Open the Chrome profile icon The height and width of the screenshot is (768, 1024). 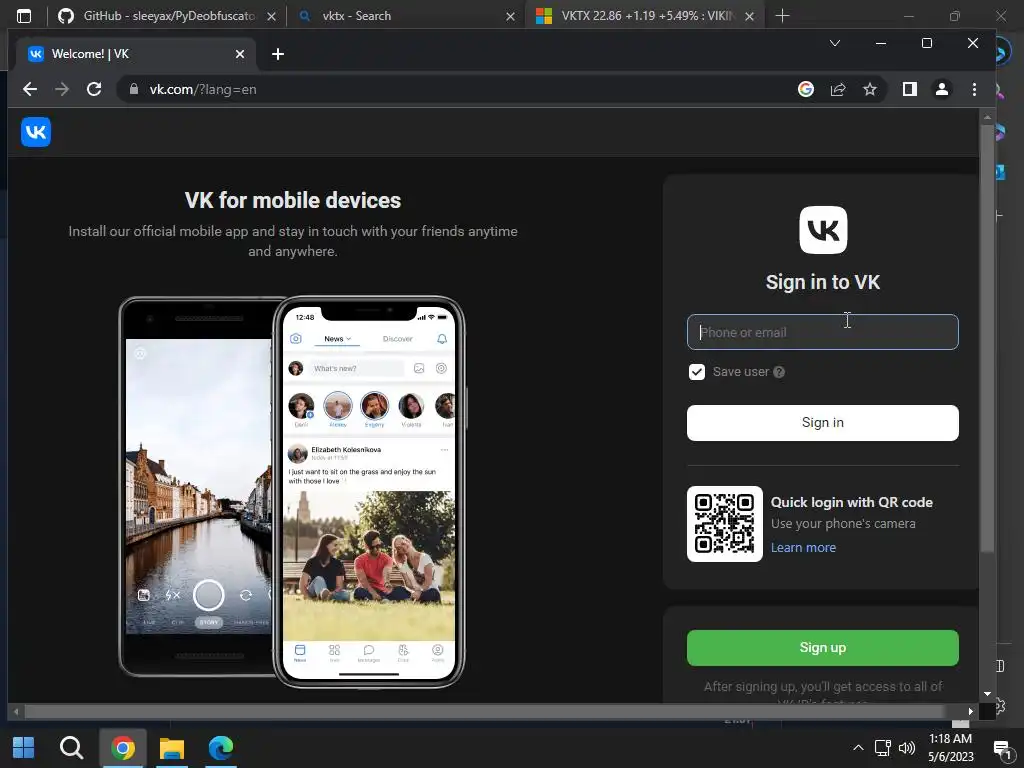tap(942, 89)
